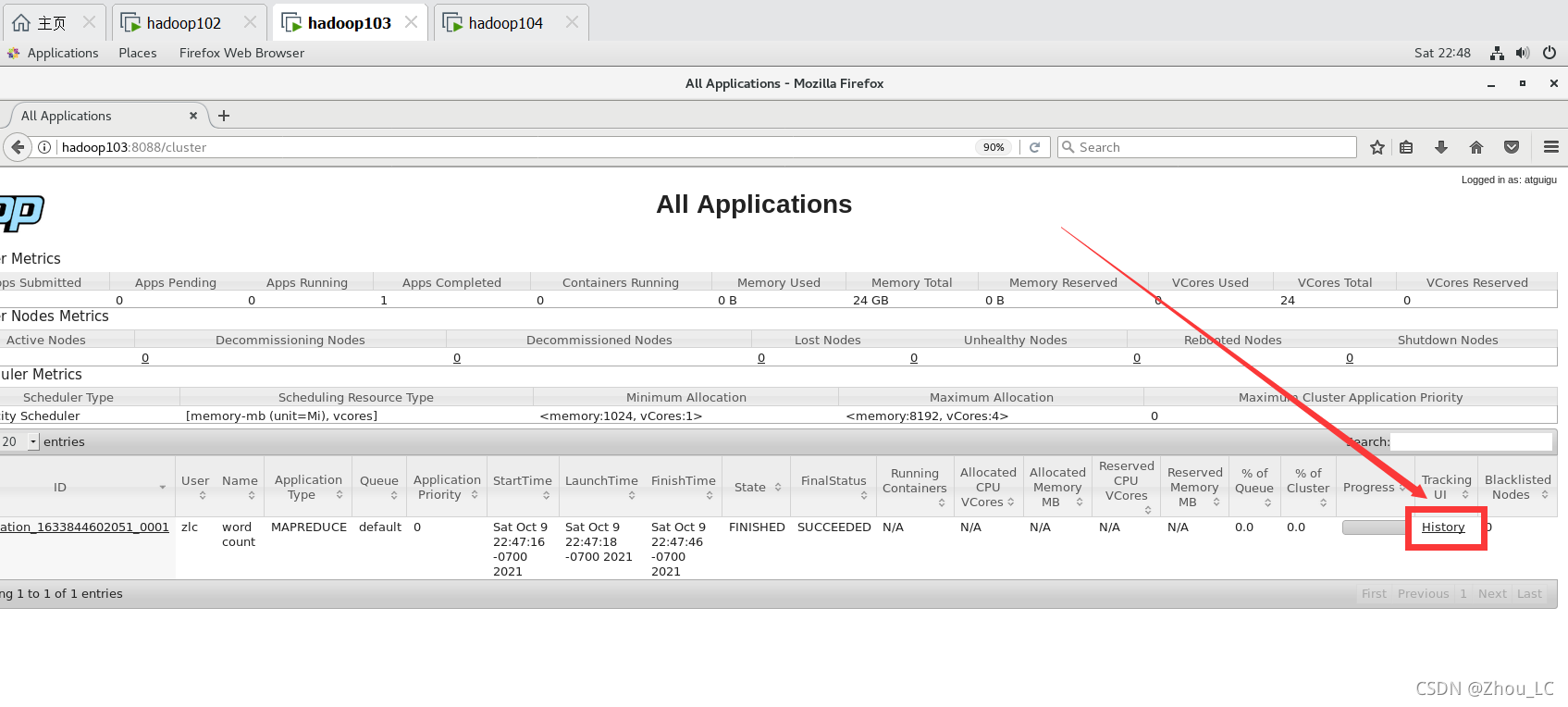The width and height of the screenshot is (1568, 707).
Task: Go to Firefox home page icon
Action: [1476, 147]
